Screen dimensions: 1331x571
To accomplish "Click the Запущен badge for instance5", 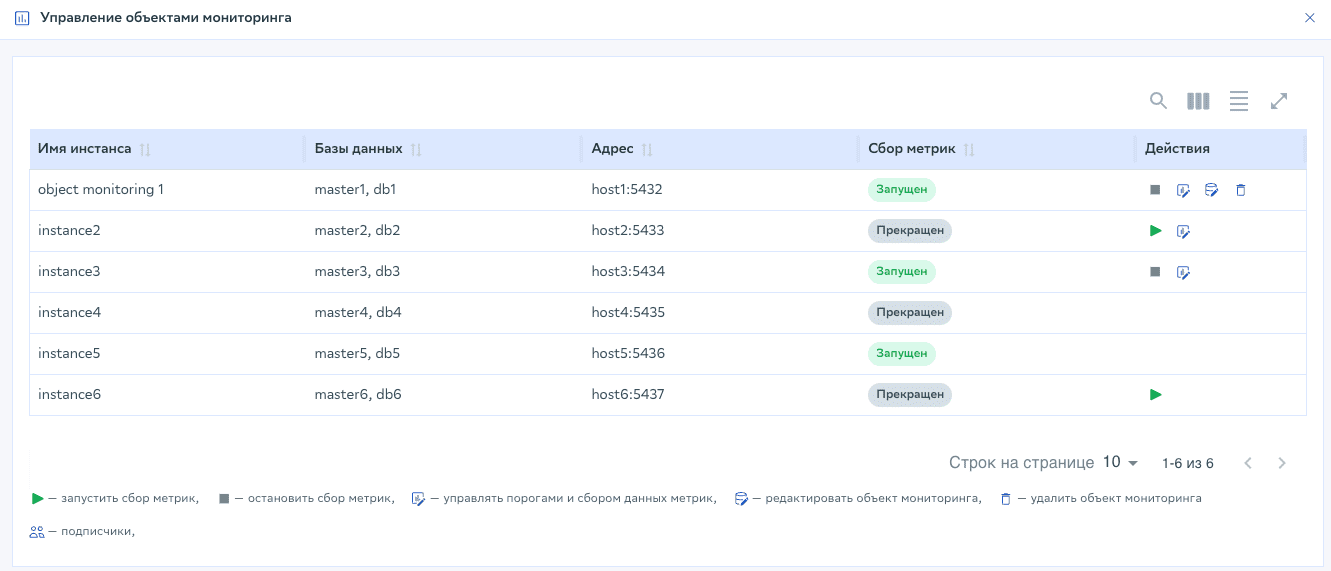I will pyautogui.click(x=901, y=353).
